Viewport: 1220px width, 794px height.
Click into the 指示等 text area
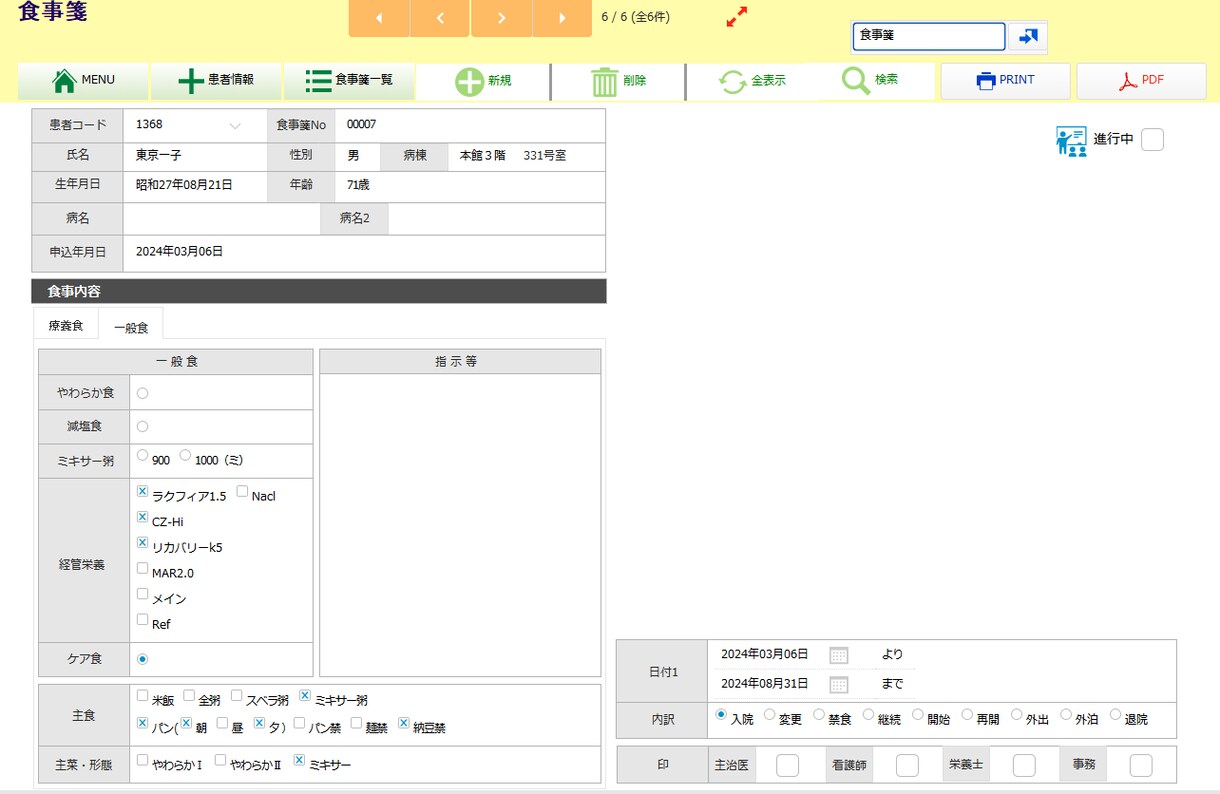460,524
